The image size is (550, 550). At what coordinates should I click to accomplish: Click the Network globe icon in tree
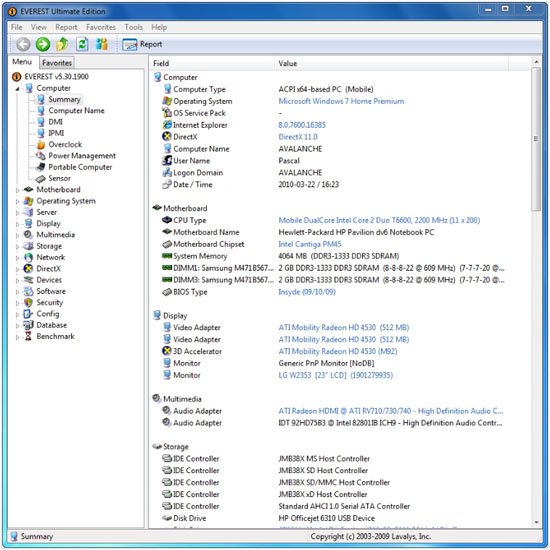click(x=28, y=257)
